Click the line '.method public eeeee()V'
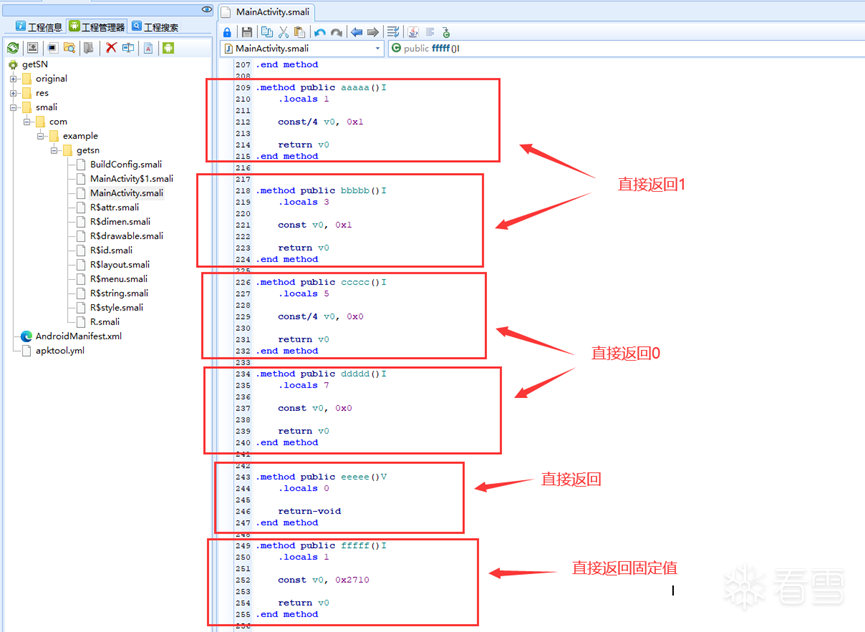865x632 pixels. [321, 477]
